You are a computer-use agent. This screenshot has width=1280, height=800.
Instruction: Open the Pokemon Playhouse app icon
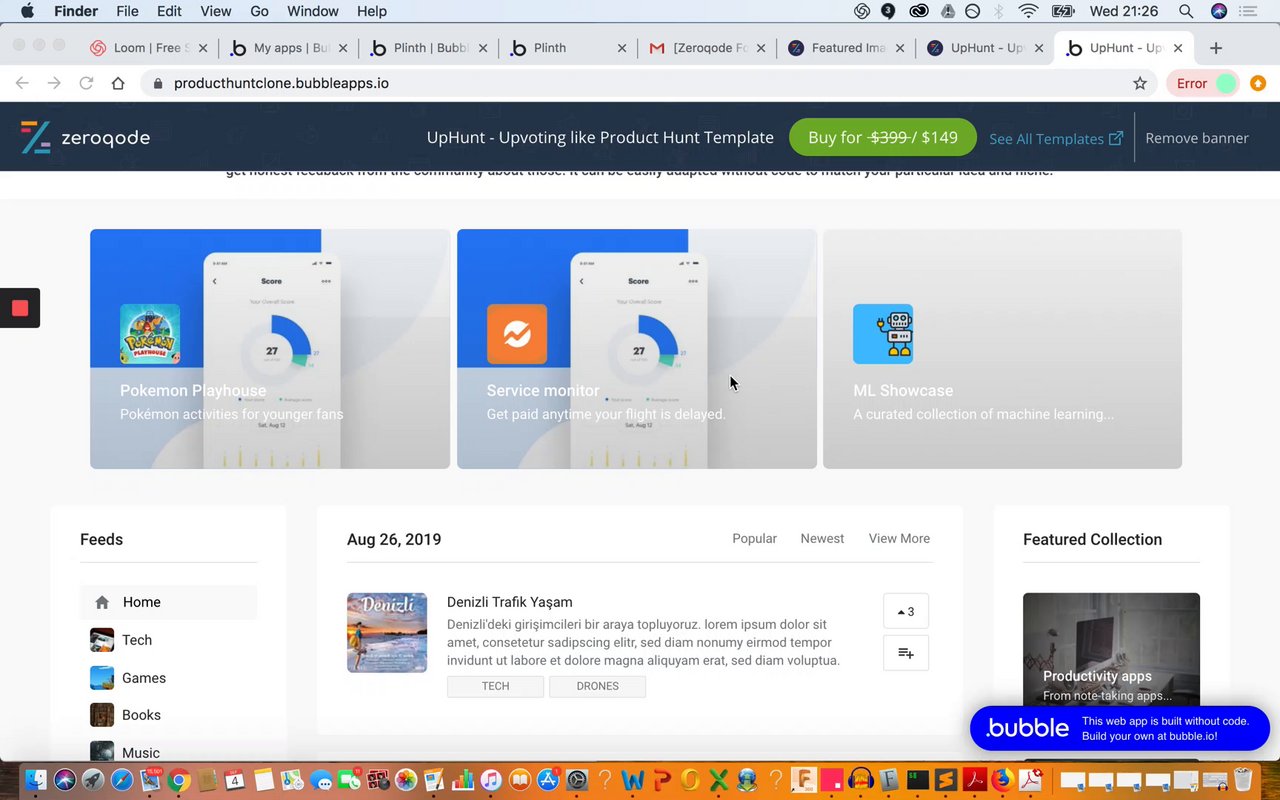[150, 334]
